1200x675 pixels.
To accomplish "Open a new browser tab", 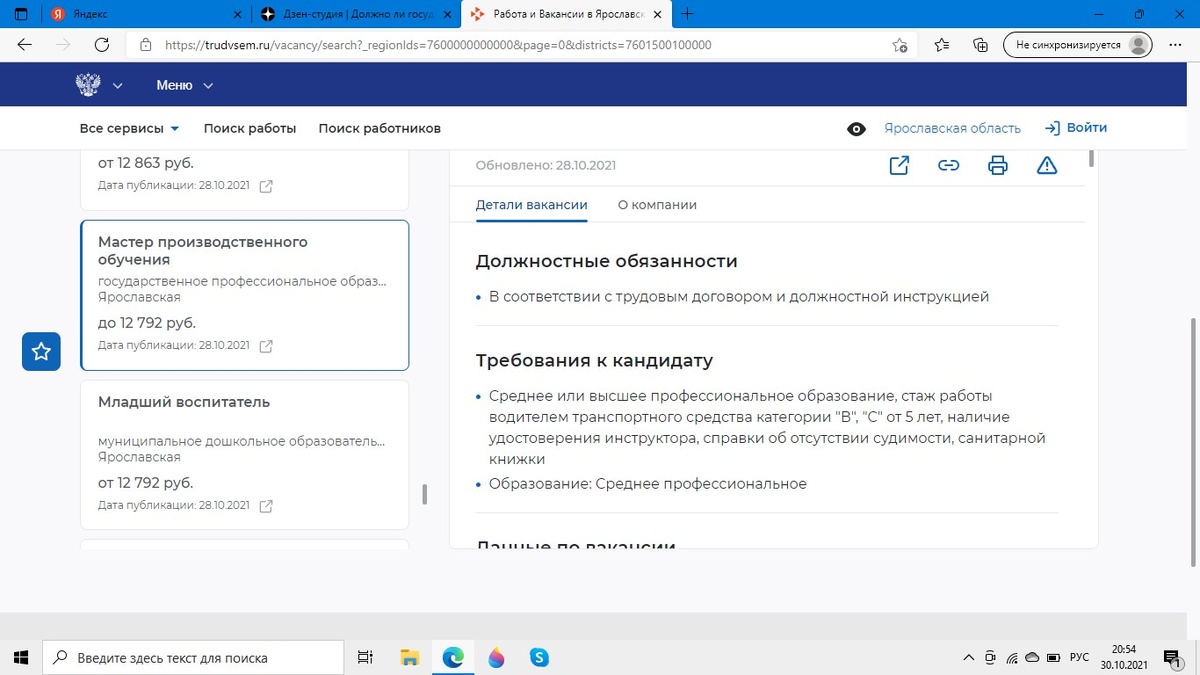I will [x=687, y=15].
